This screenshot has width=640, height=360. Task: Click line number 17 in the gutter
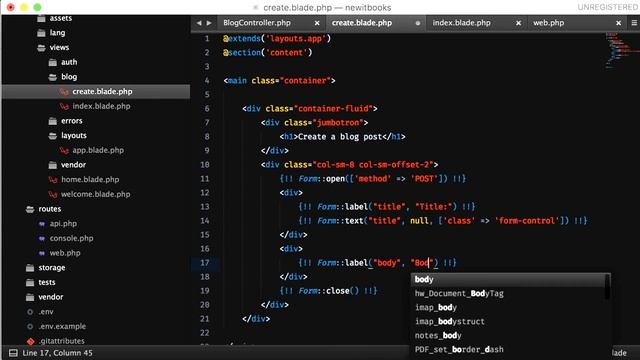[205, 263]
